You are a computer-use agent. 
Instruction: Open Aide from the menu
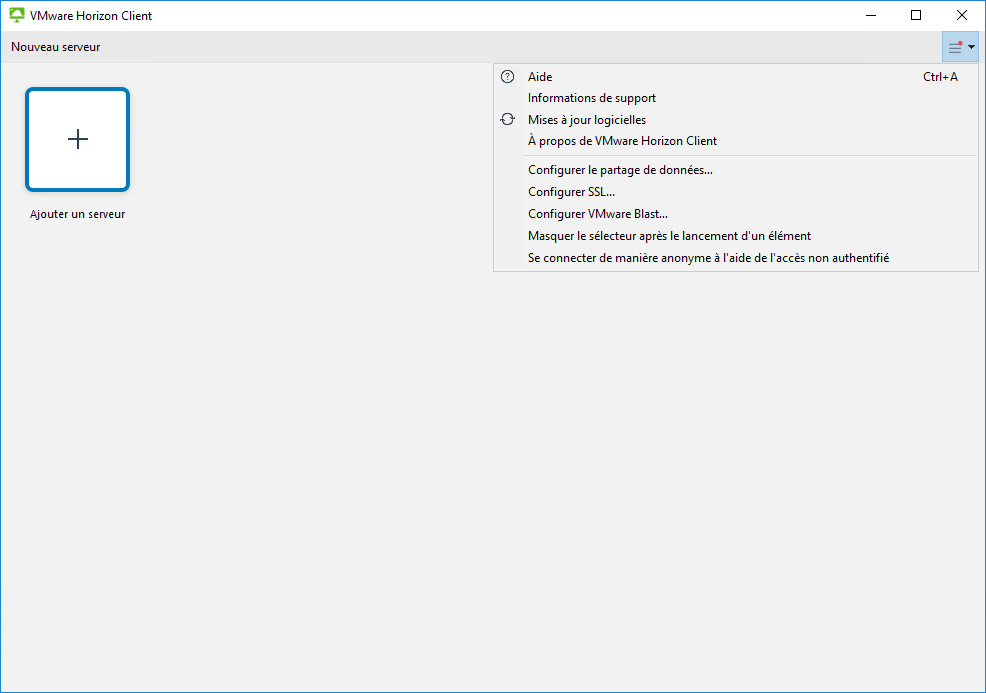736,77
